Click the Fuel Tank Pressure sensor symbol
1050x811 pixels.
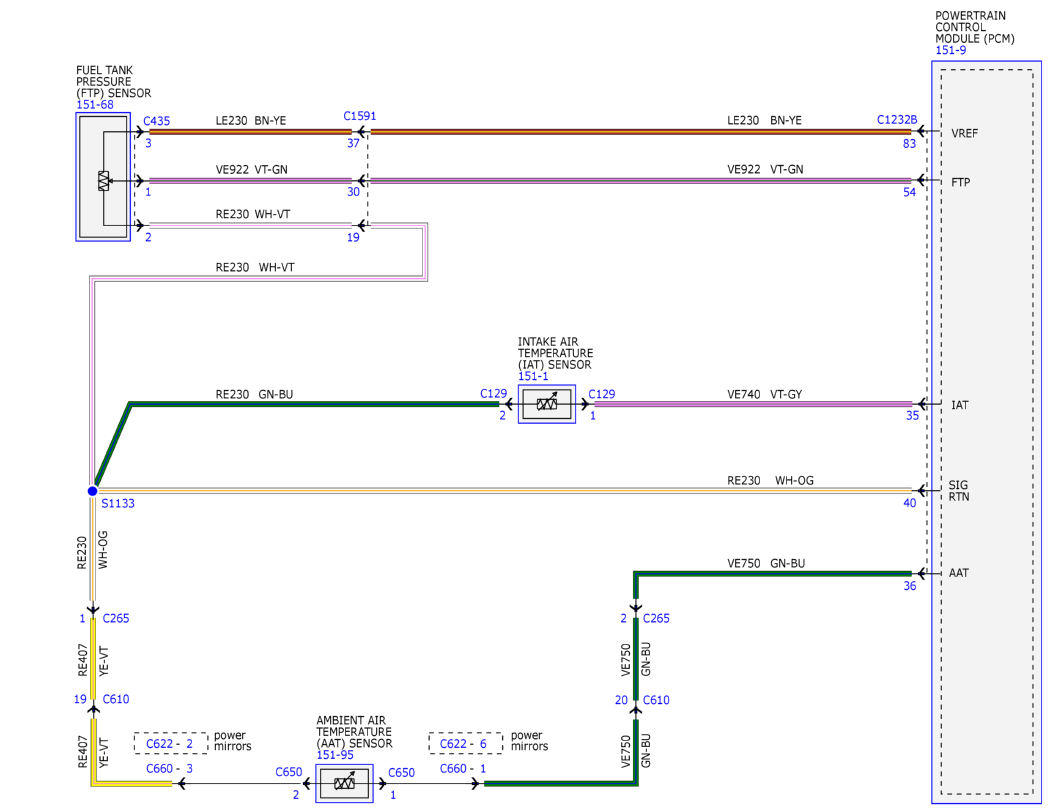pos(103,177)
